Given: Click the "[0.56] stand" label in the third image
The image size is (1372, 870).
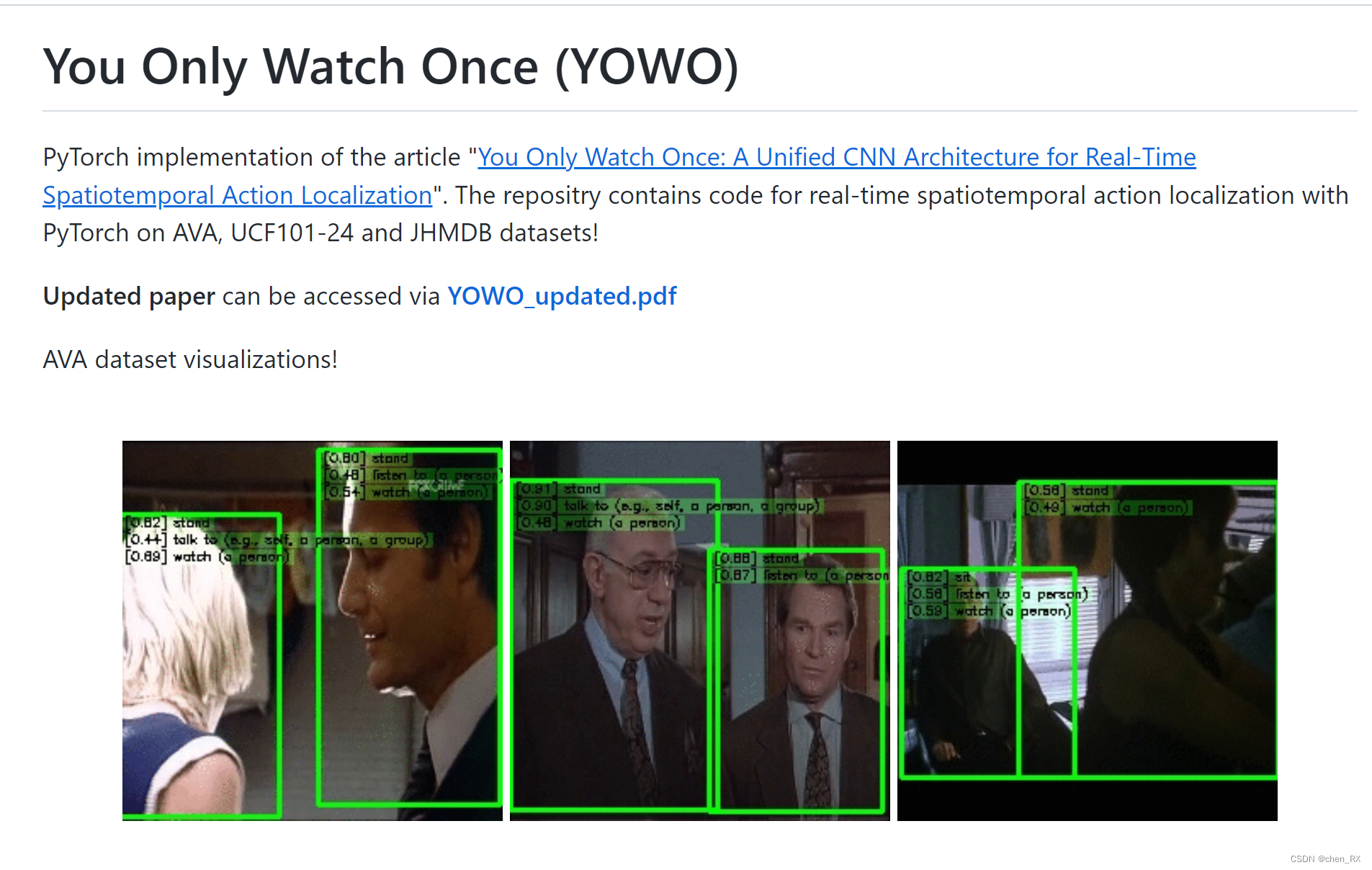Looking at the screenshot, I should pos(1067,490).
